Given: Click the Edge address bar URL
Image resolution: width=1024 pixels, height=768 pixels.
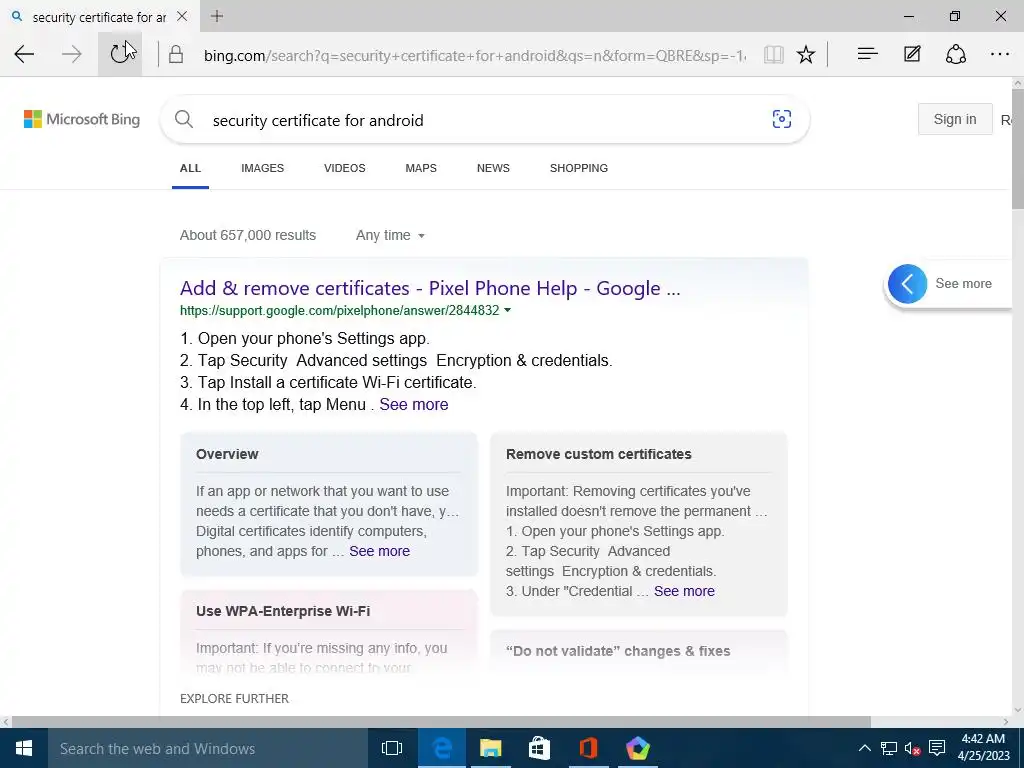Looking at the screenshot, I should 474,55.
